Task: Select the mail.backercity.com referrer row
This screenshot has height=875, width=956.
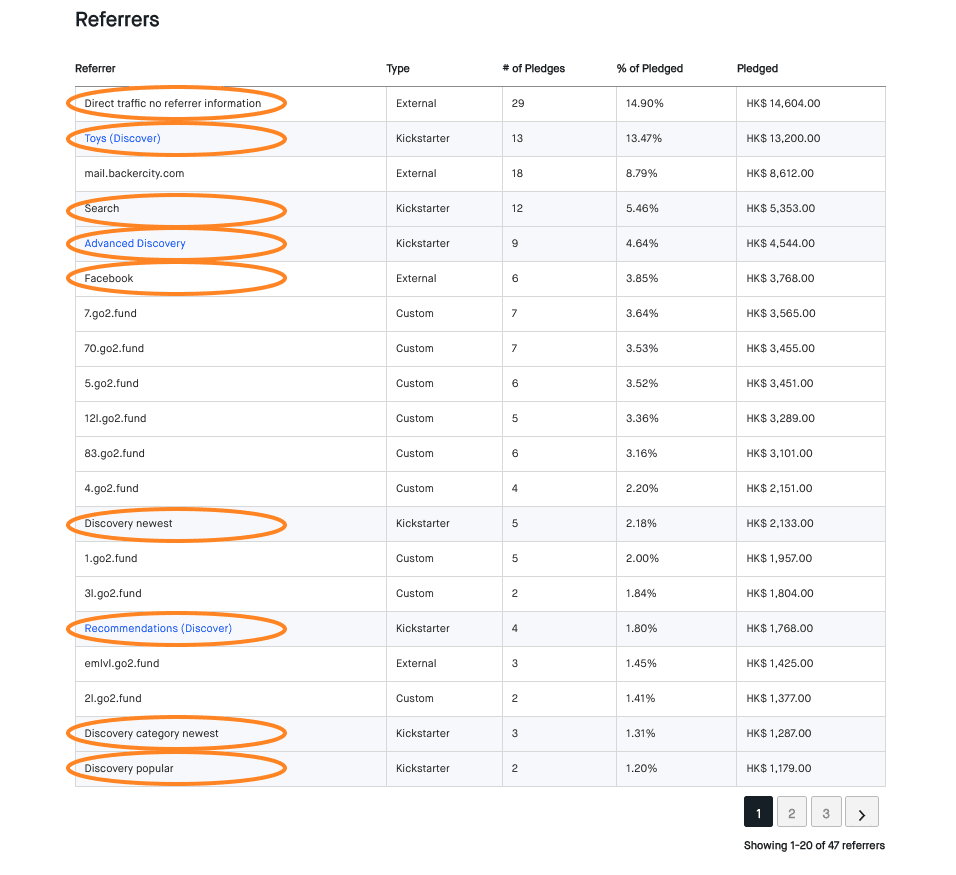Action: tap(139, 173)
